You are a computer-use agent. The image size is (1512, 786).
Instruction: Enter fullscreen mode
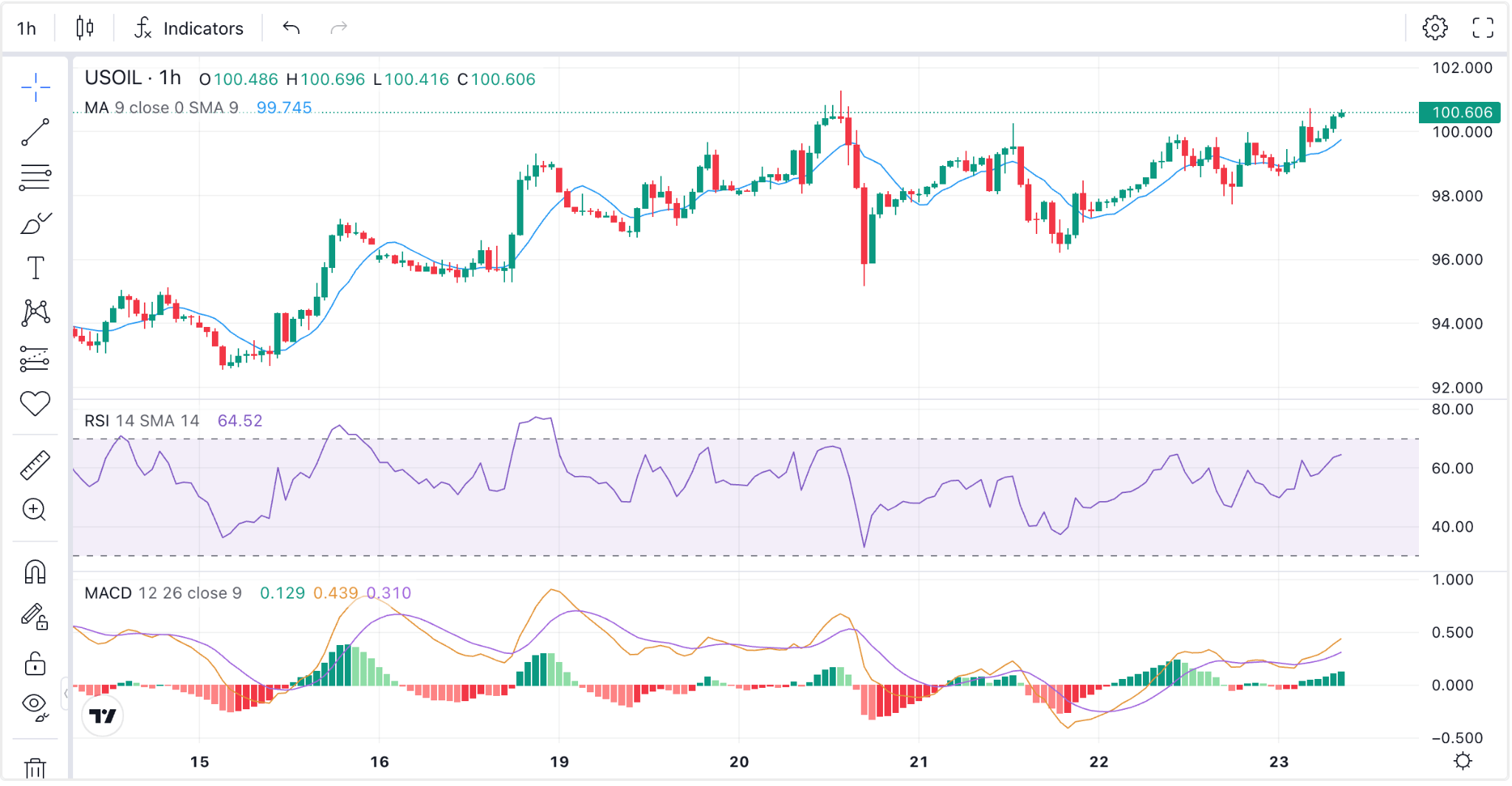1482,28
